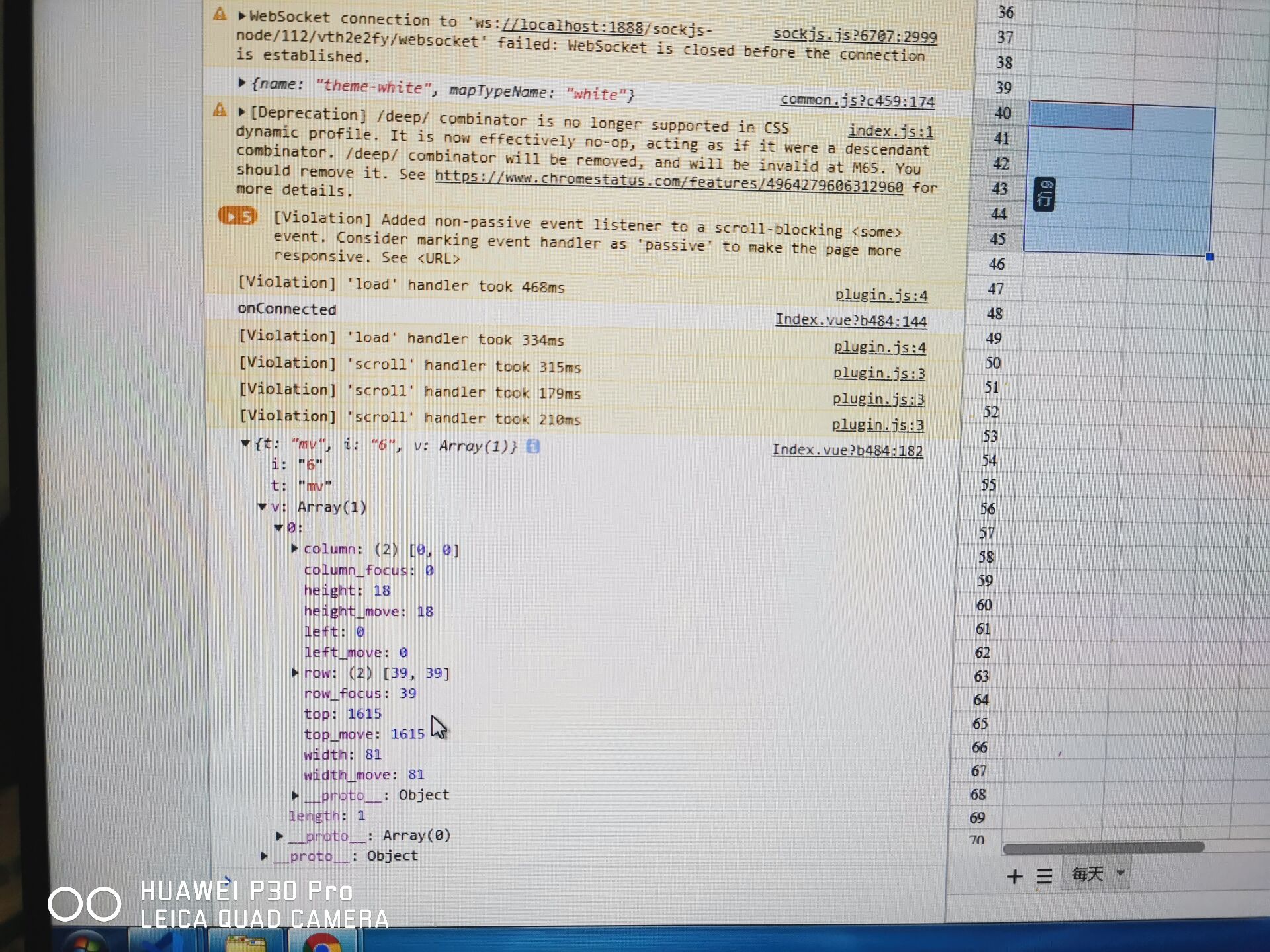The image size is (1270, 952).
Task: Open plugin.js:4 link beside 334ms load violation
Action: tap(880, 347)
